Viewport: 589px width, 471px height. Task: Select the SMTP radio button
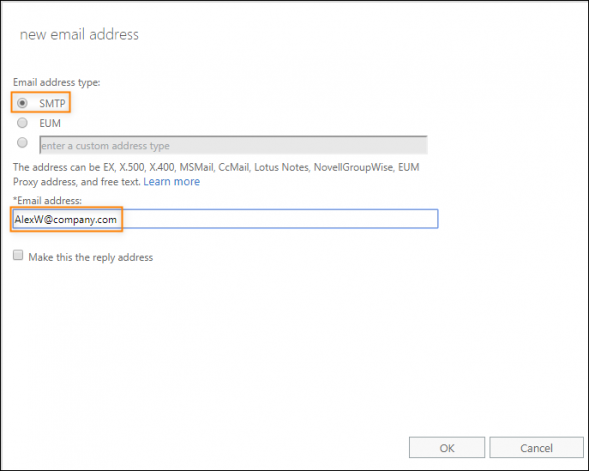coord(22,103)
